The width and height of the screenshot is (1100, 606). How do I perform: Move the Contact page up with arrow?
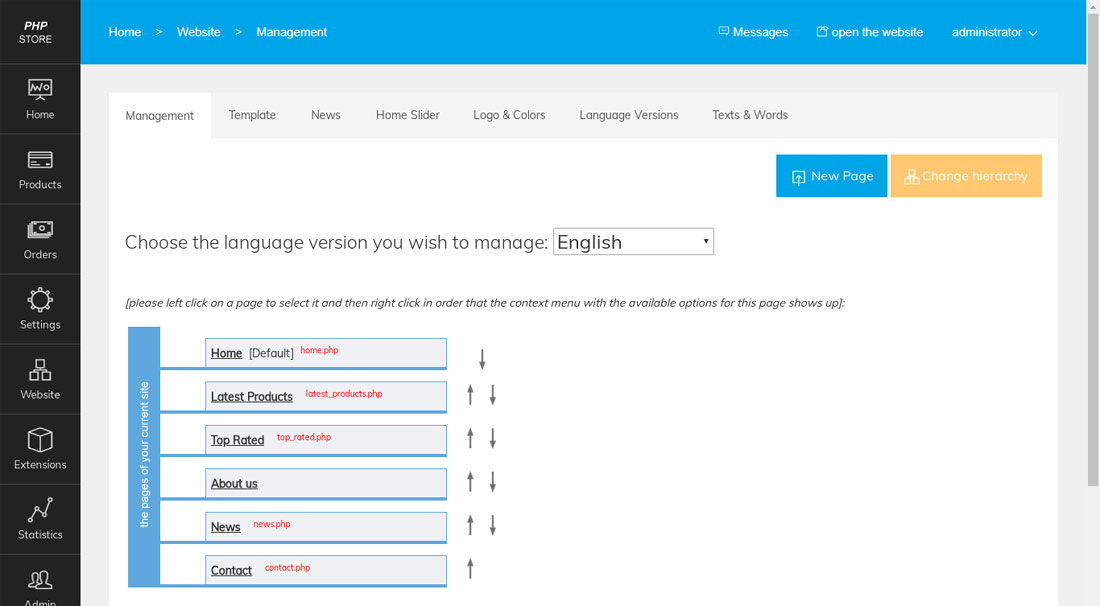click(470, 569)
